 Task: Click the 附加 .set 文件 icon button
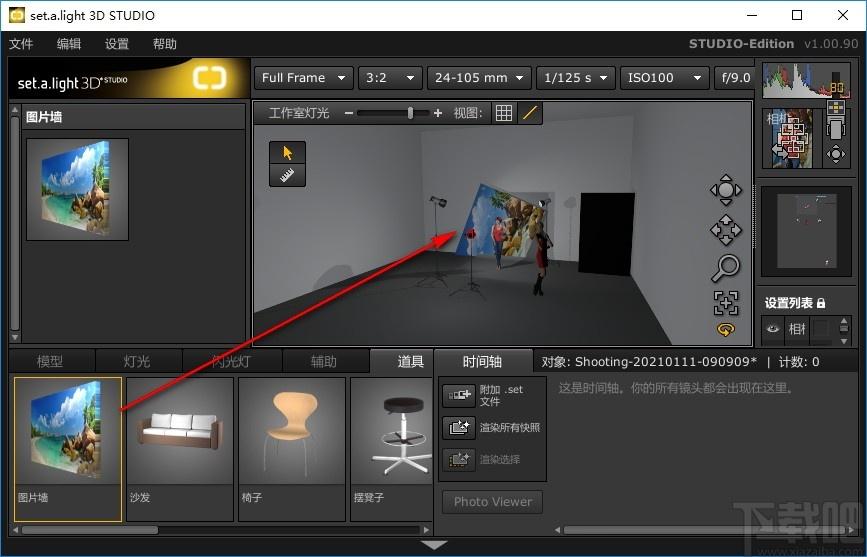tap(458, 395)
